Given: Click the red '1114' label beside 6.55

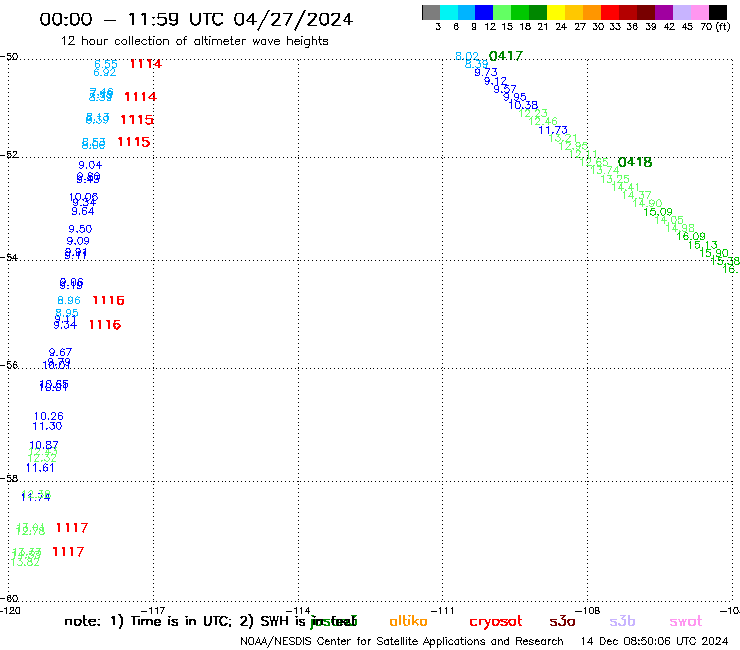Looking at the screenshot, I should (146, 63).
